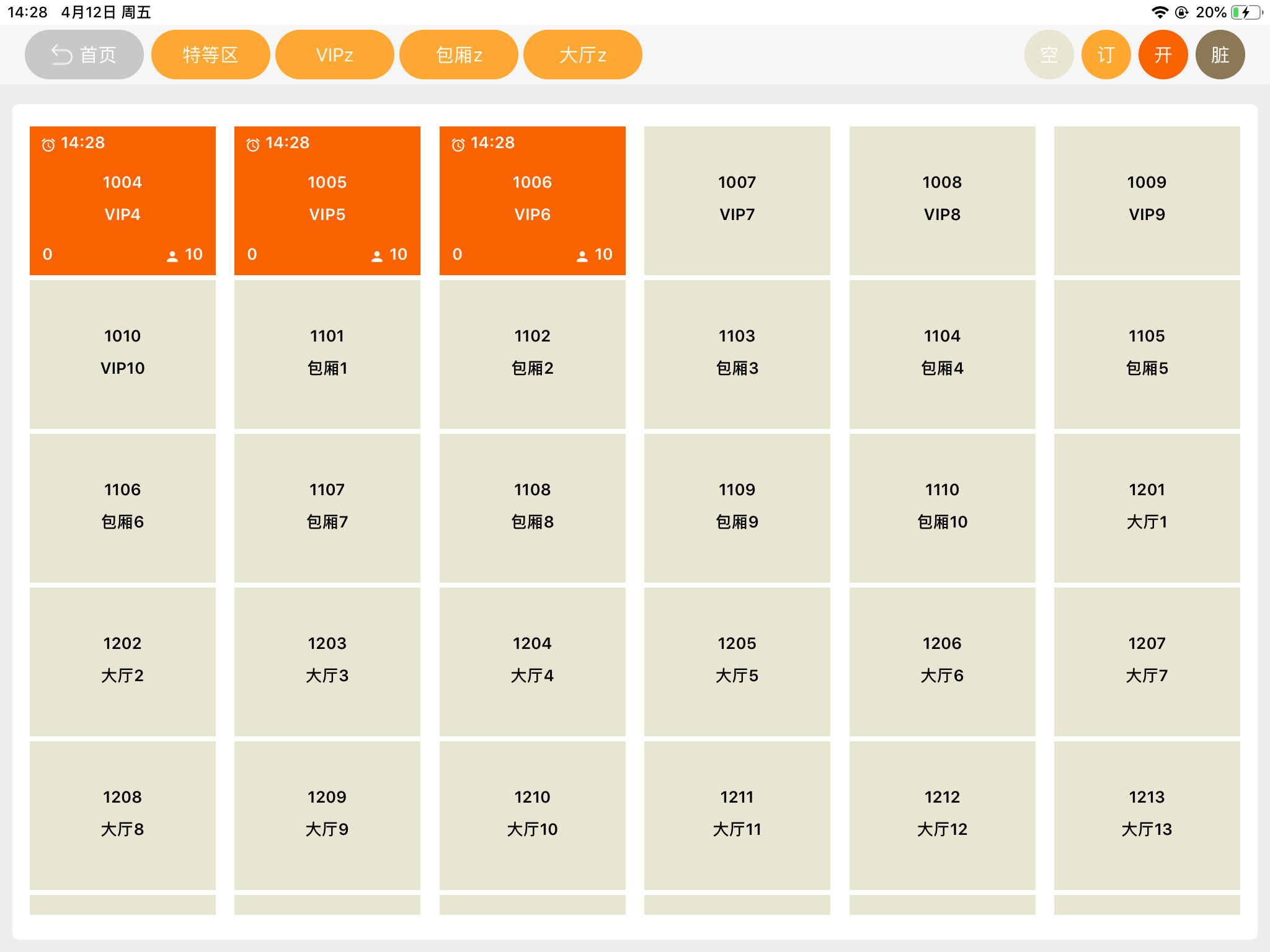This screenshot has width=1270, height=952.
Task: Open table 1007 VIP7
Action: pyautogui.click(x=737, y=200)
